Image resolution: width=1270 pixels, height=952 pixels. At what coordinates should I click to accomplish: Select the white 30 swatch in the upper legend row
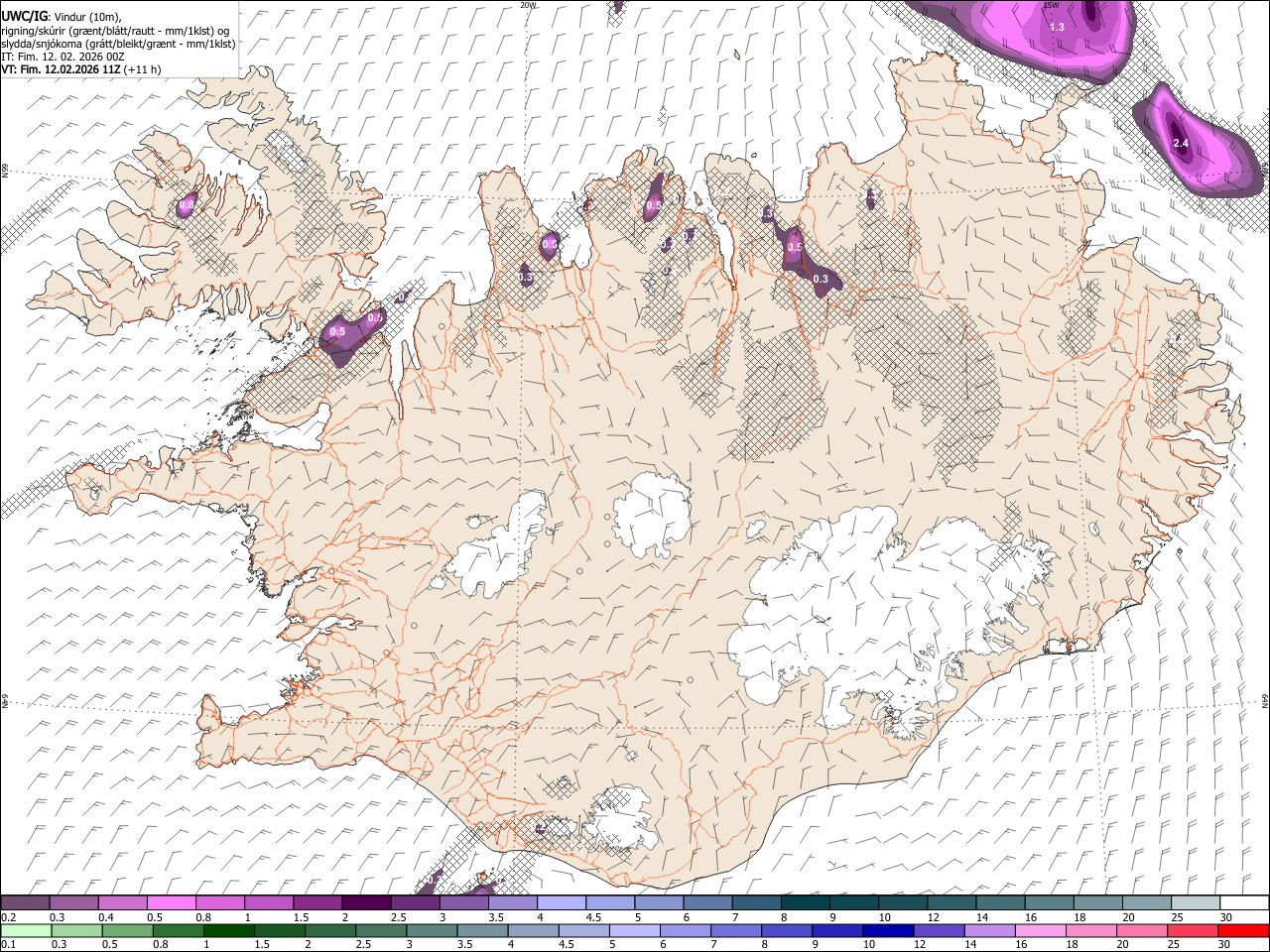pyautogui.click(x=1244, y=902)
